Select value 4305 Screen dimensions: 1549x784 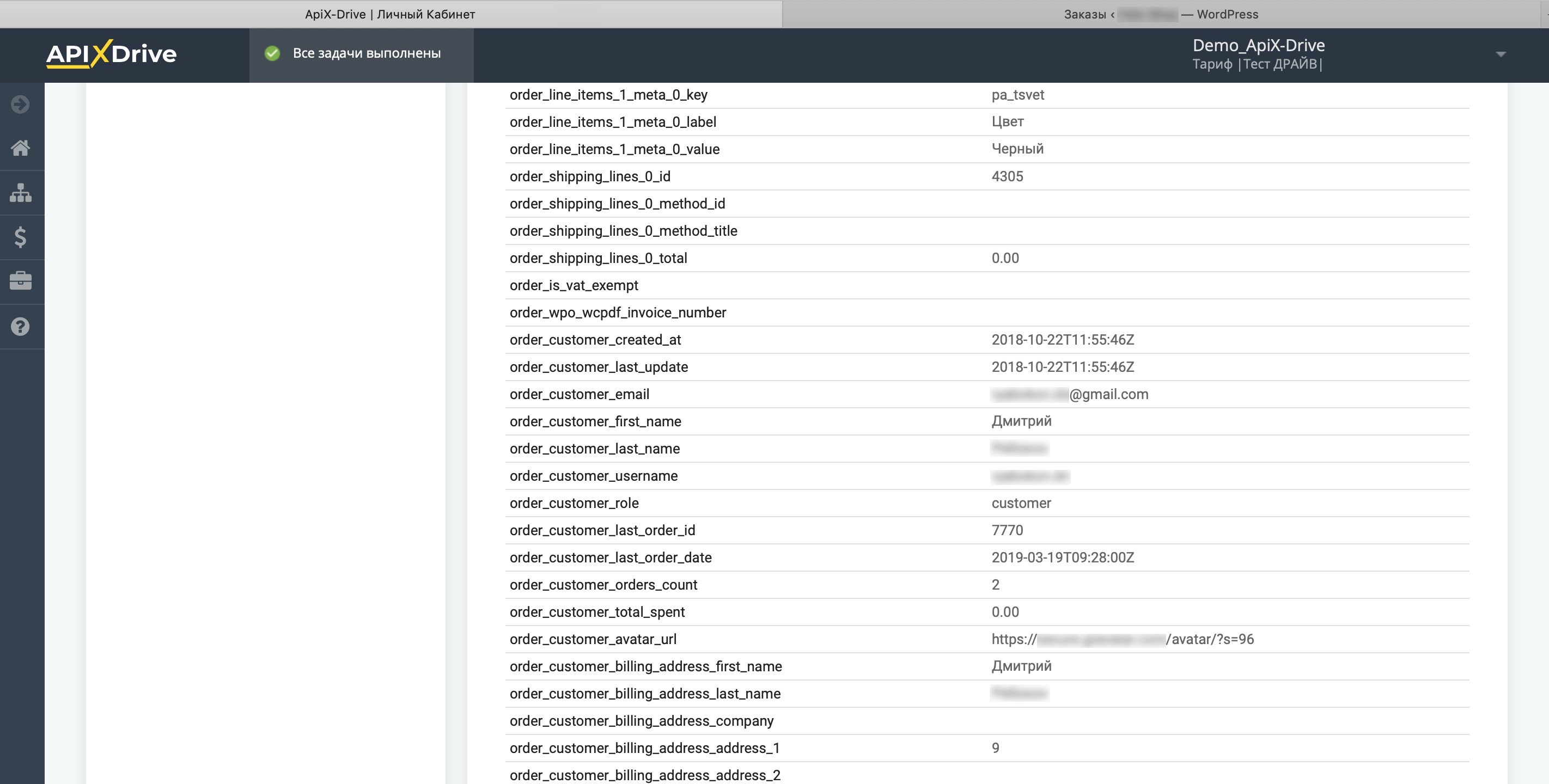[x=1007, y=176]
